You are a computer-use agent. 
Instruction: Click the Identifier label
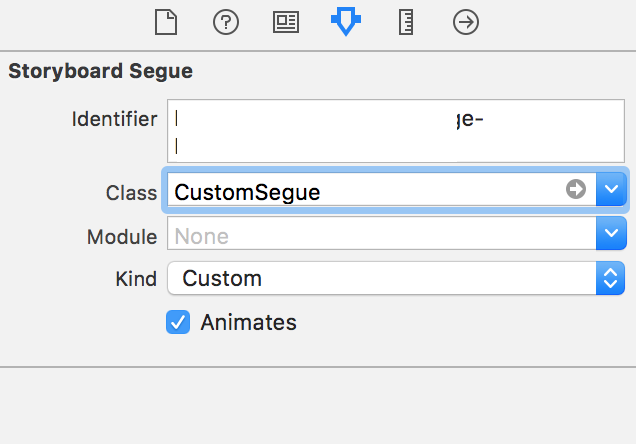114,119
